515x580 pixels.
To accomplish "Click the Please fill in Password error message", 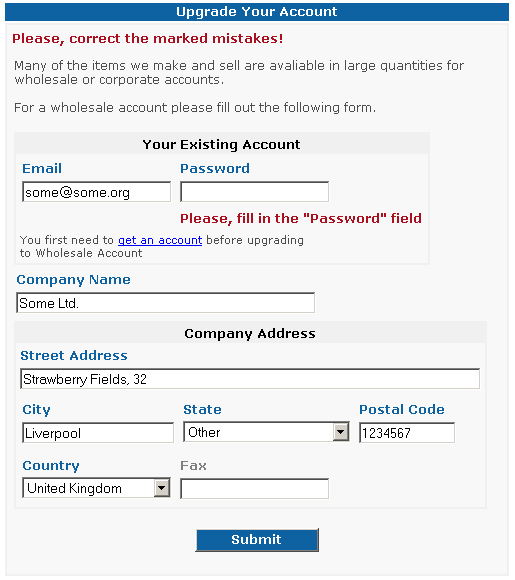I will (301, 218).
